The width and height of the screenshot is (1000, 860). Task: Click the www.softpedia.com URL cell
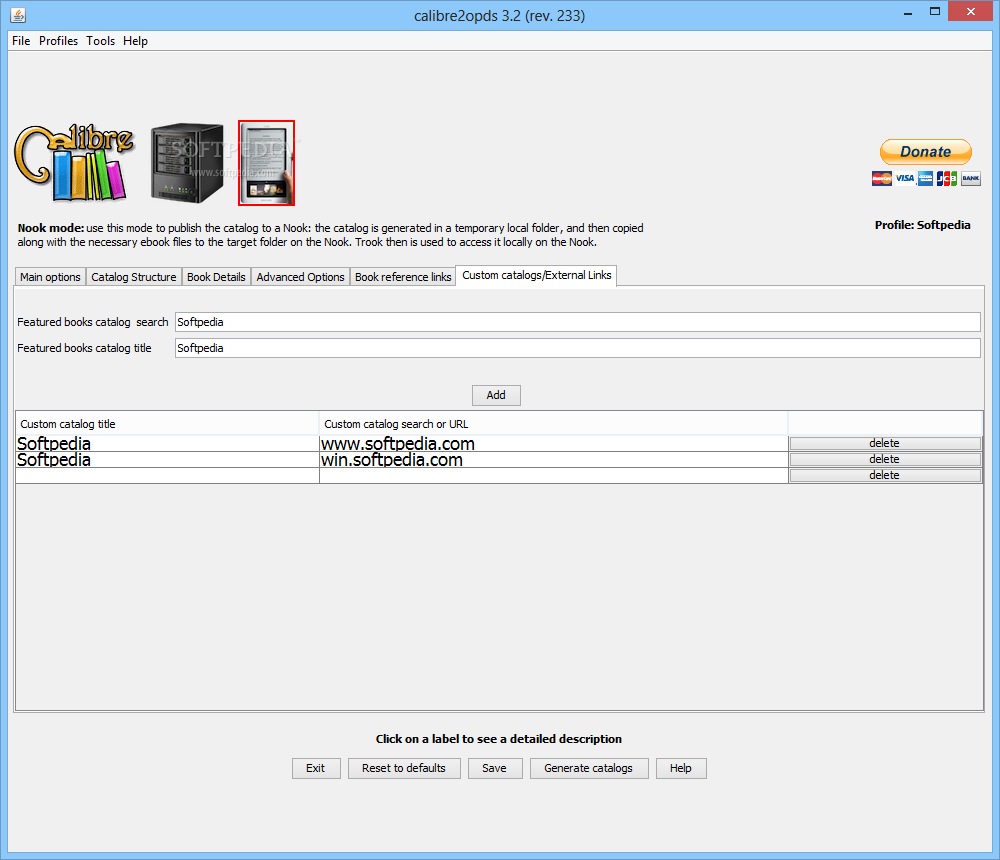(x=554, y=443)
